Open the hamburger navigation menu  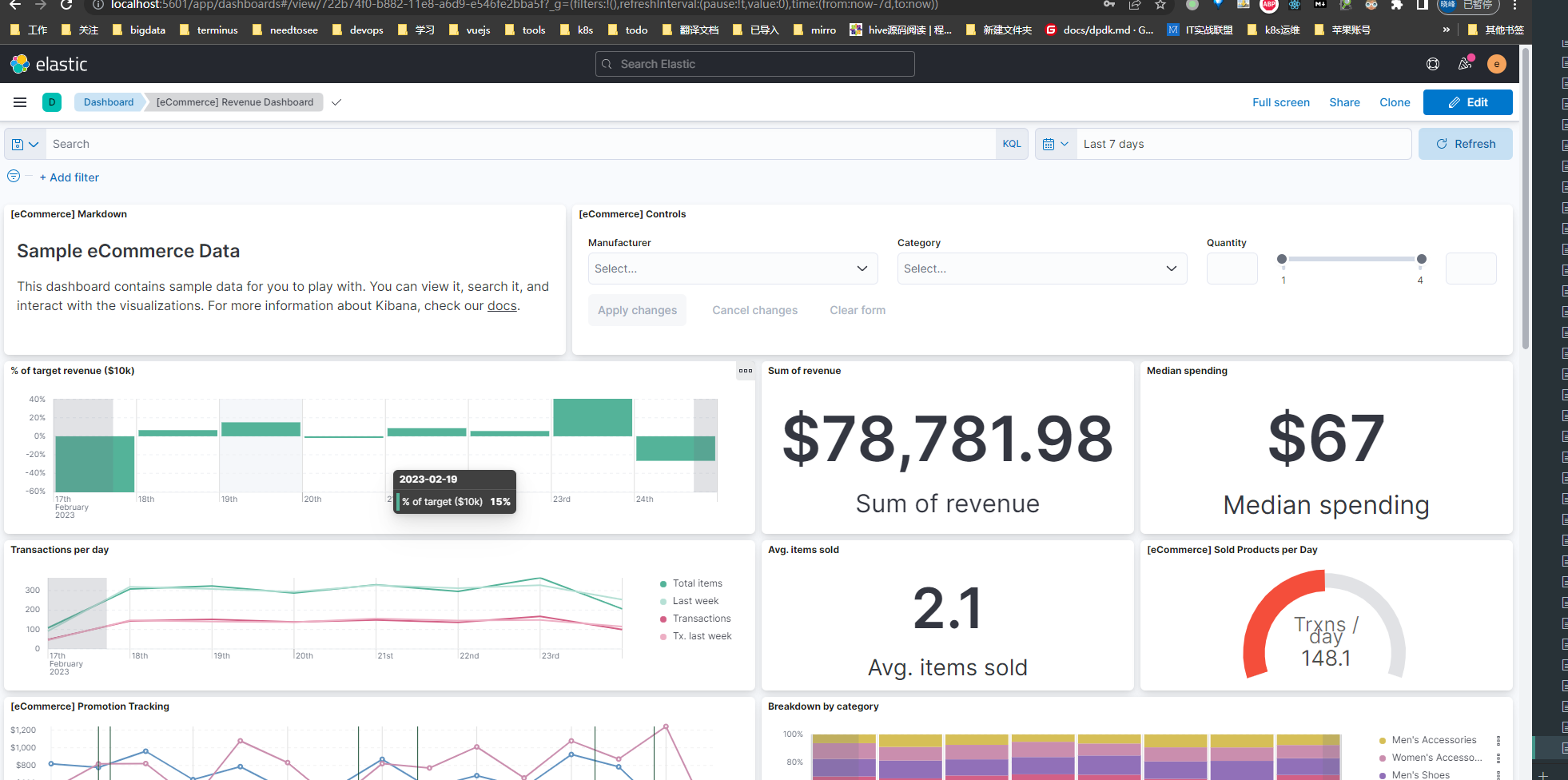(x=20, y=102)
